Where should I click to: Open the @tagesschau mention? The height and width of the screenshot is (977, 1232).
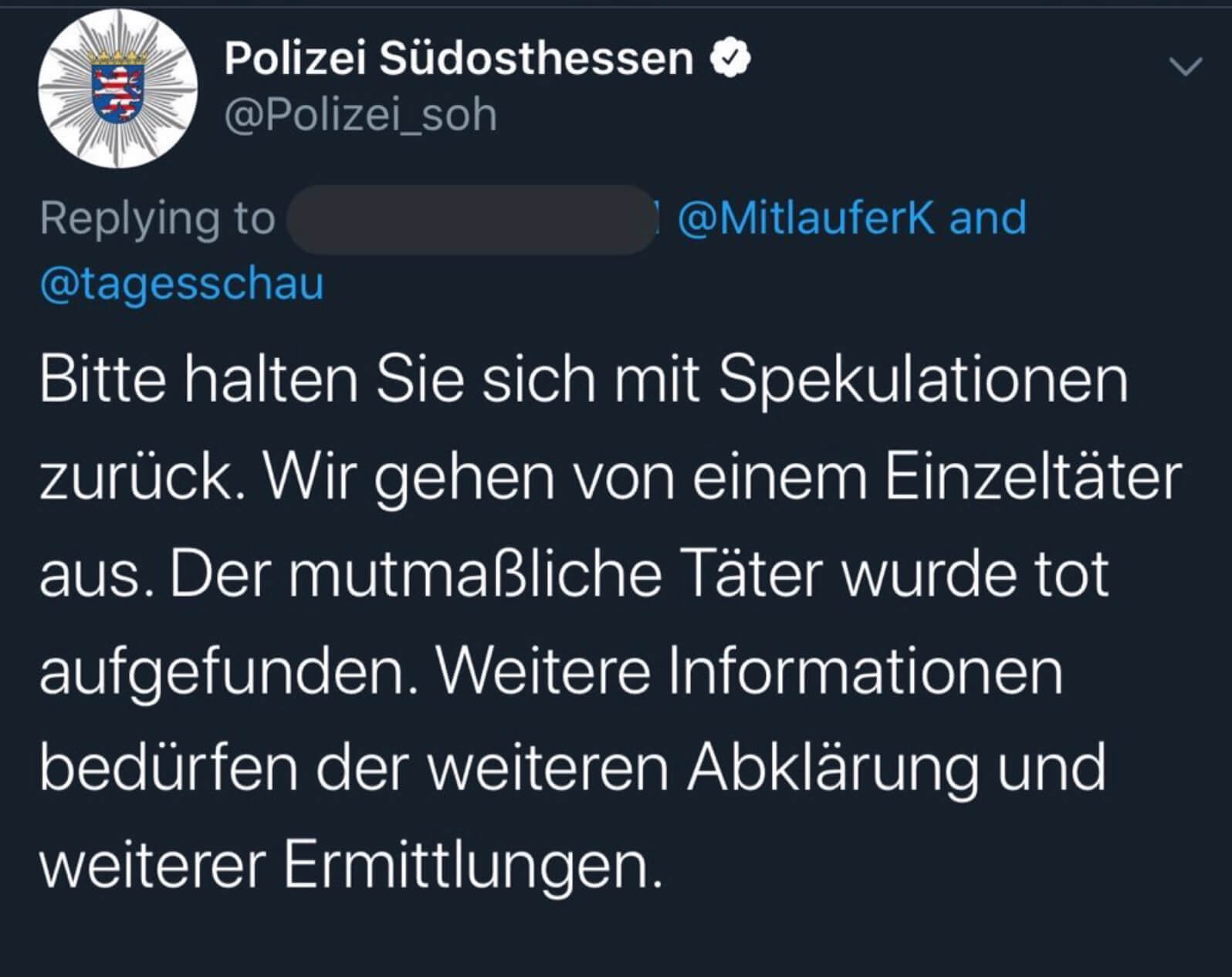[x=181, y=282]
